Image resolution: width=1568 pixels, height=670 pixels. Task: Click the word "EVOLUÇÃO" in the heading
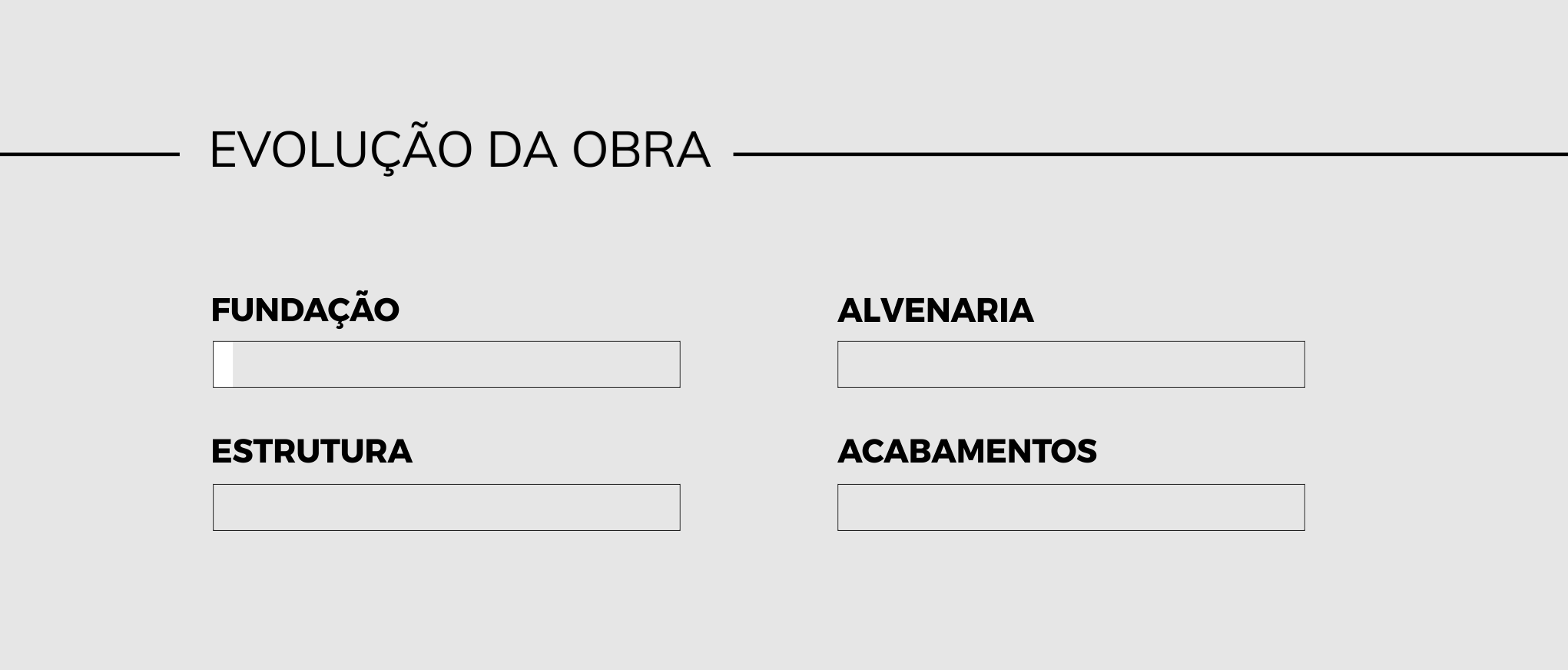[340, 150]
